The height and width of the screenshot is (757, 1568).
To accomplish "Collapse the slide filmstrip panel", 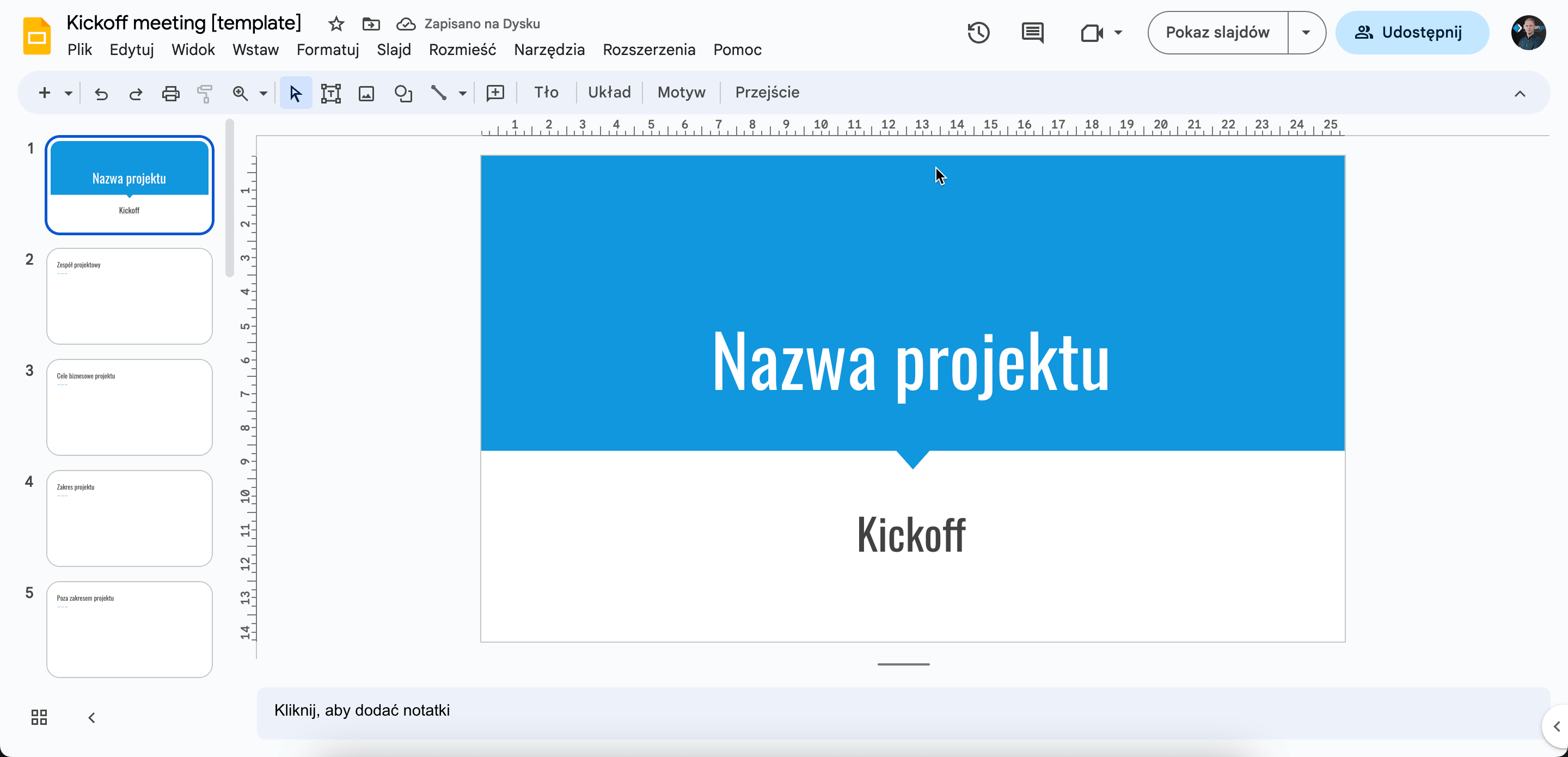I will tap(91, 718).
